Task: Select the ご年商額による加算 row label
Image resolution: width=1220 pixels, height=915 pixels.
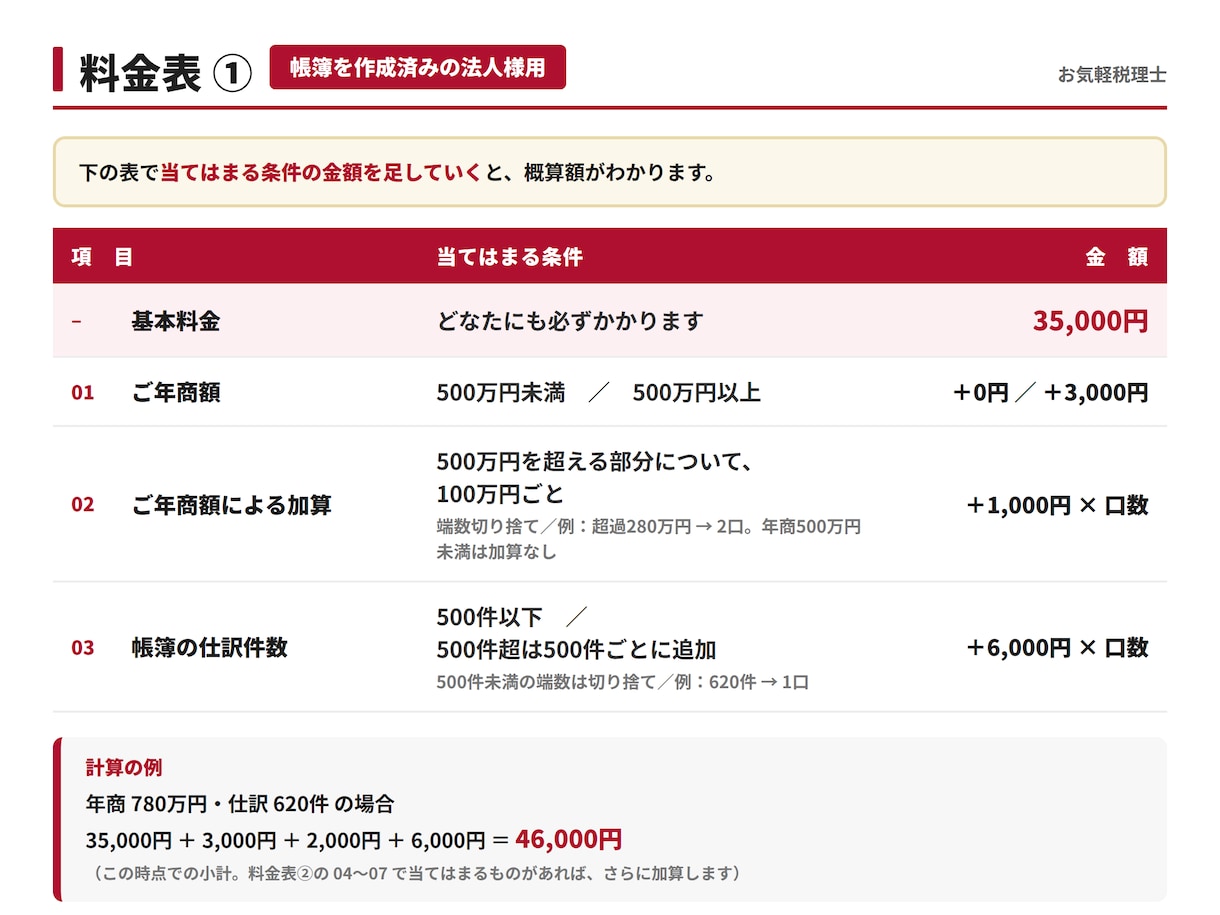Action: pos(231,505)
